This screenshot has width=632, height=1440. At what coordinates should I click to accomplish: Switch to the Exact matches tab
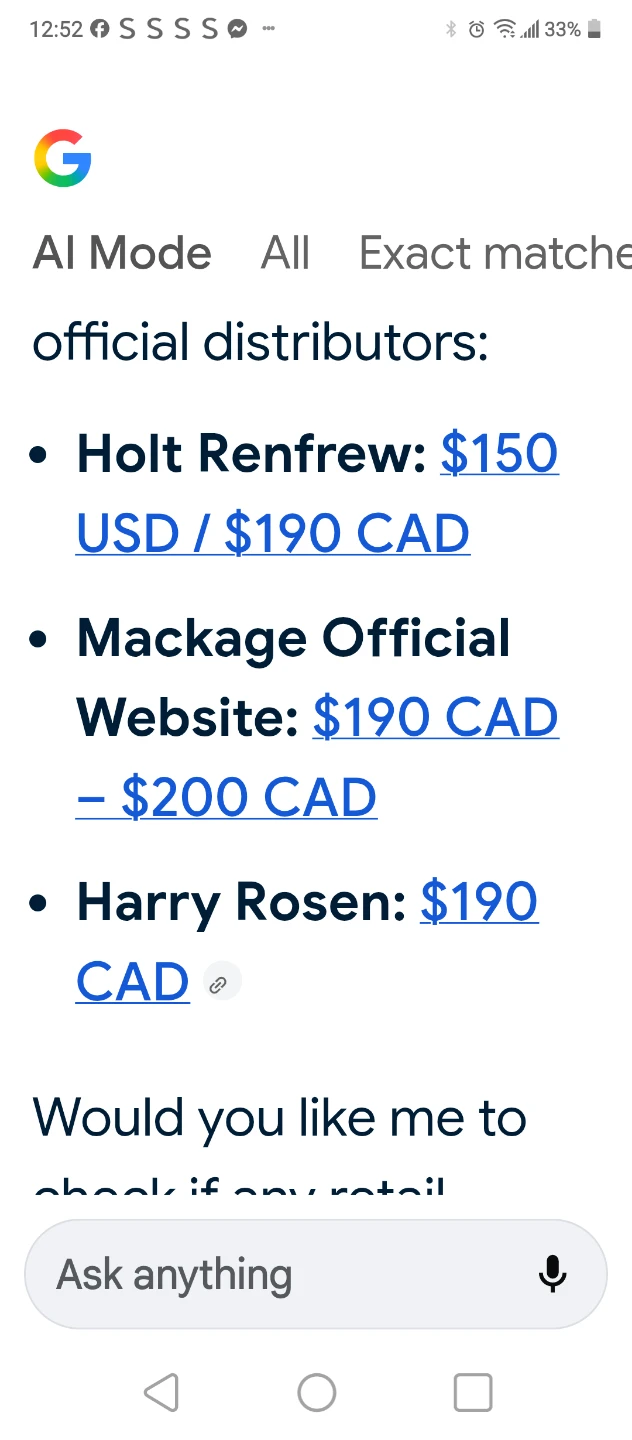495,253
